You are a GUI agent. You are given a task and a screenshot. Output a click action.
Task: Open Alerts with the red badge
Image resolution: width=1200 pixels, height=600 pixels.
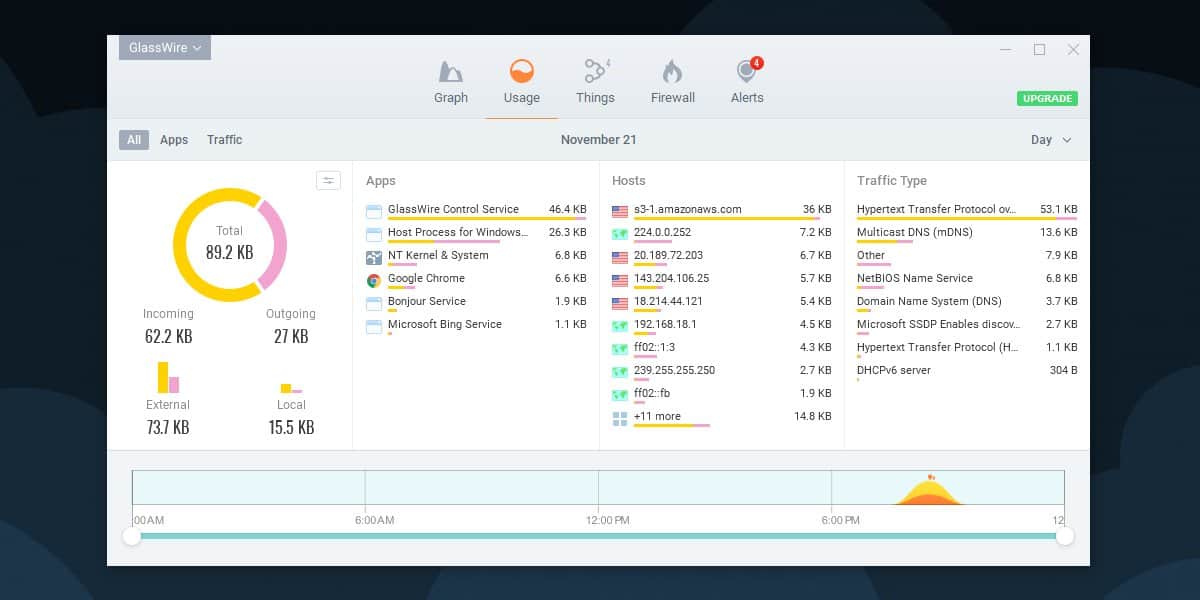click(747, 71)
